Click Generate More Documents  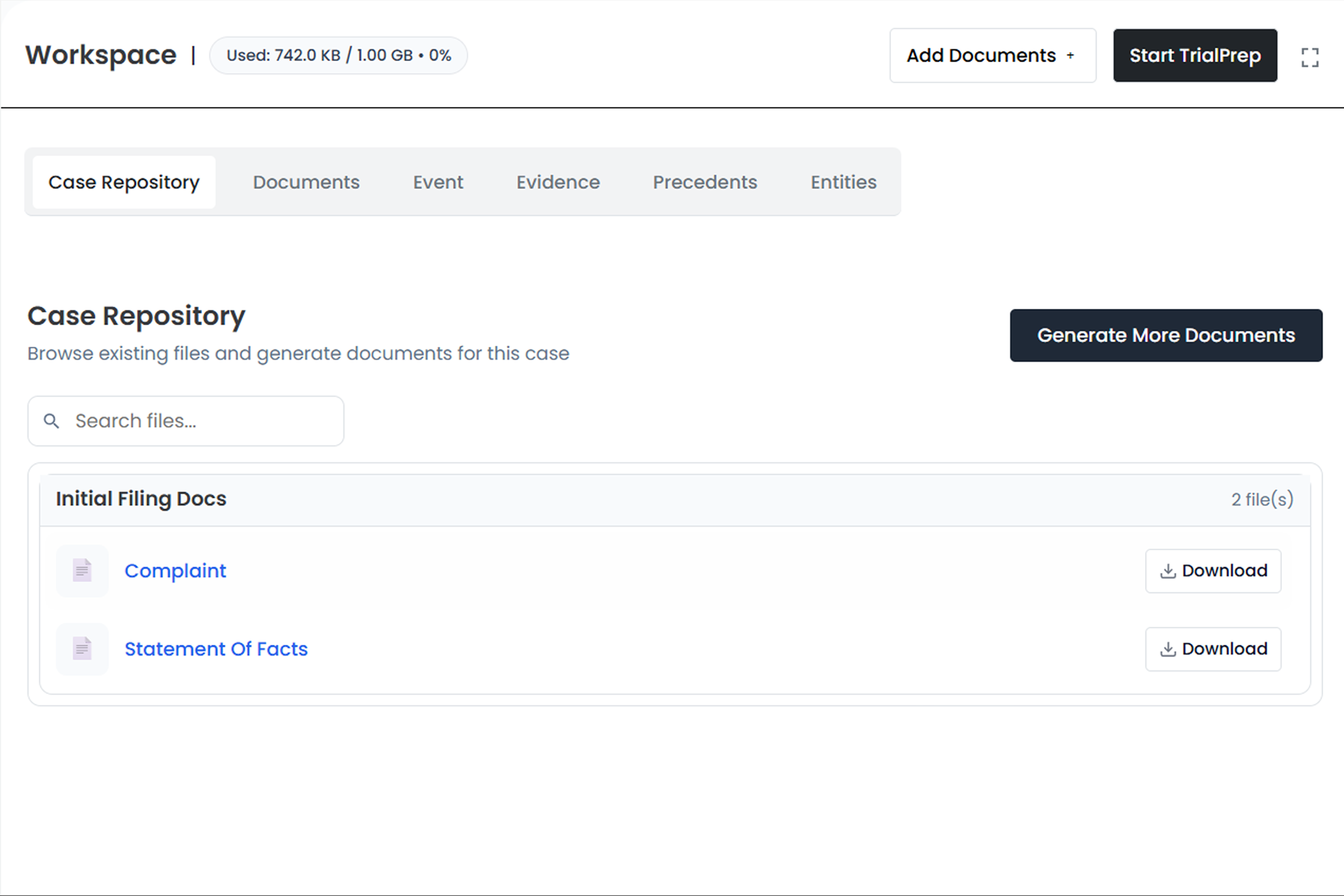tap(1166, 335)
